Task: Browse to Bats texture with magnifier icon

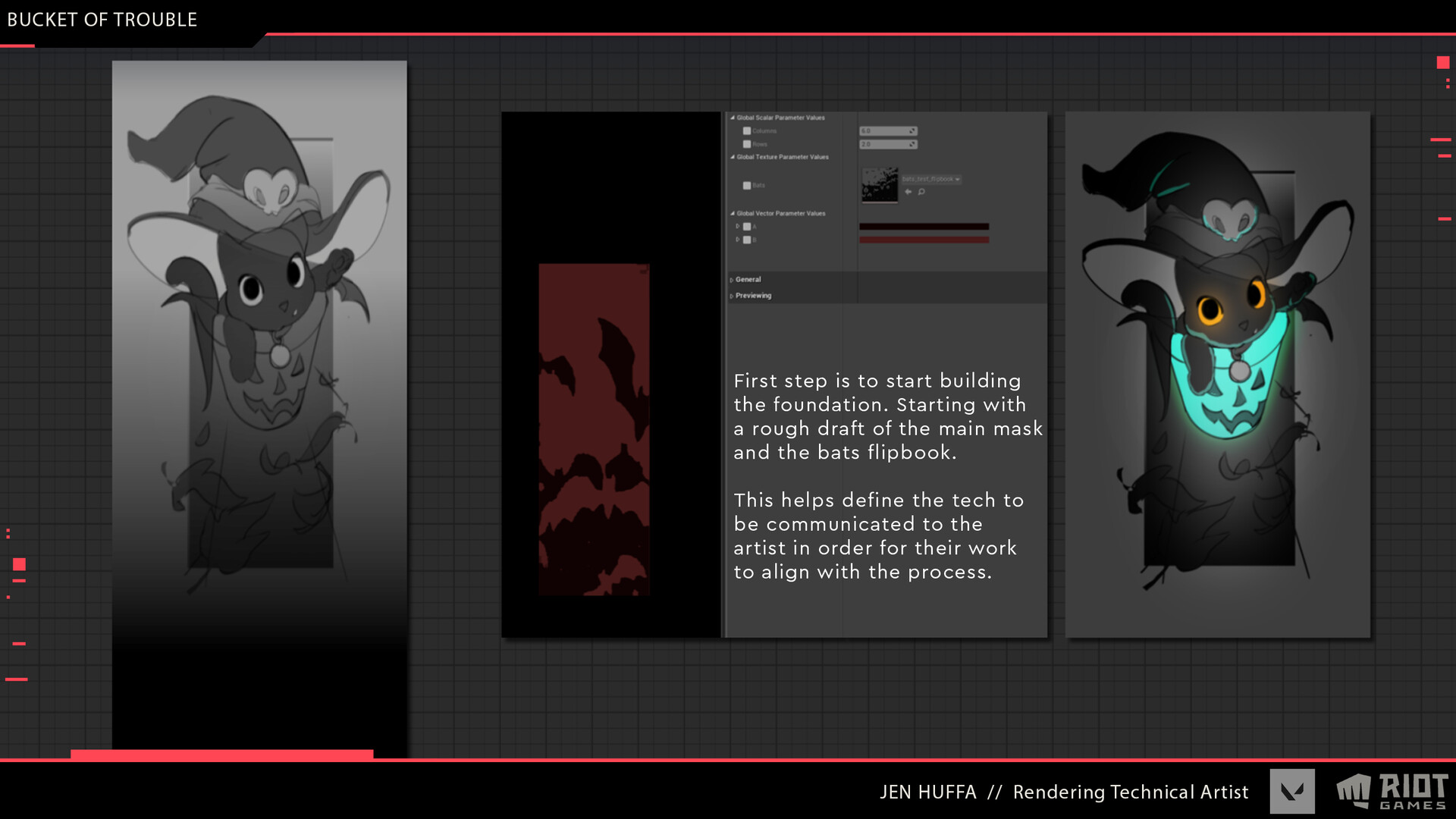Action: tap(921, 192)
